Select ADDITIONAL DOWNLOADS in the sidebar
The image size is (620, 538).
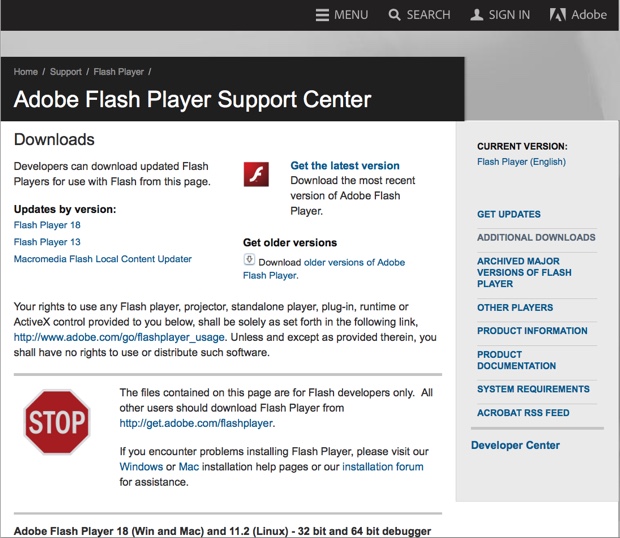[536, 238]
